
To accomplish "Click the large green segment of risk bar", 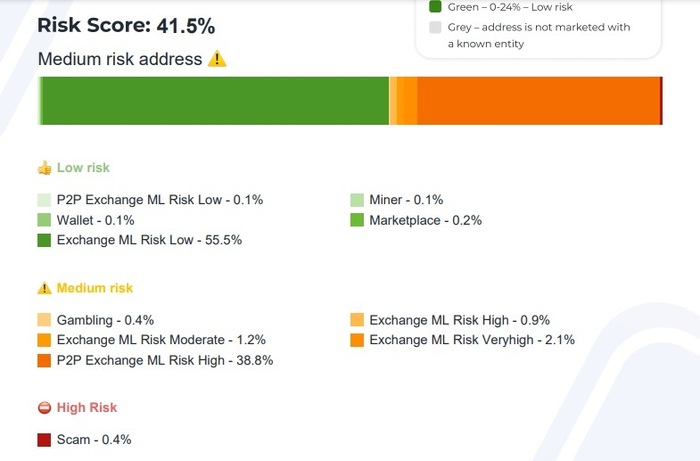I will (214, 101).
